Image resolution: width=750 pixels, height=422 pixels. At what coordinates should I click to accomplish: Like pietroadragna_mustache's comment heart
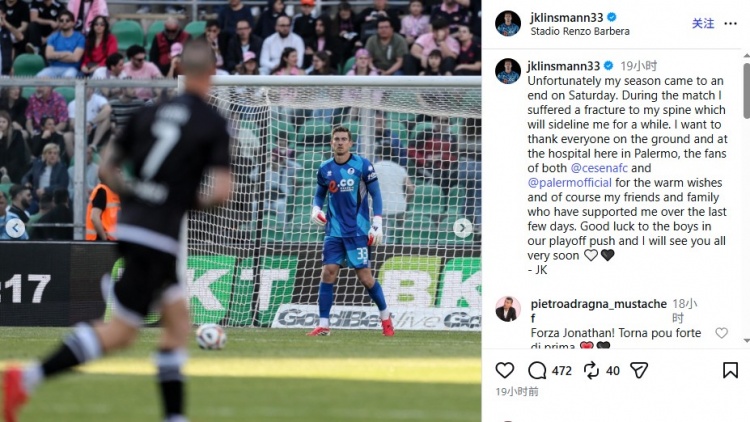[x=721, y=333]
